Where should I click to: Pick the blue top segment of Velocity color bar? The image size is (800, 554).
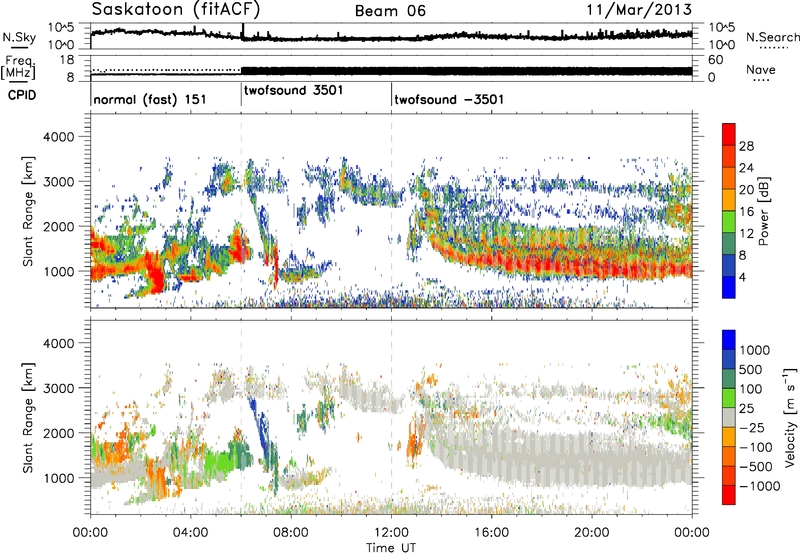(729, 340)
